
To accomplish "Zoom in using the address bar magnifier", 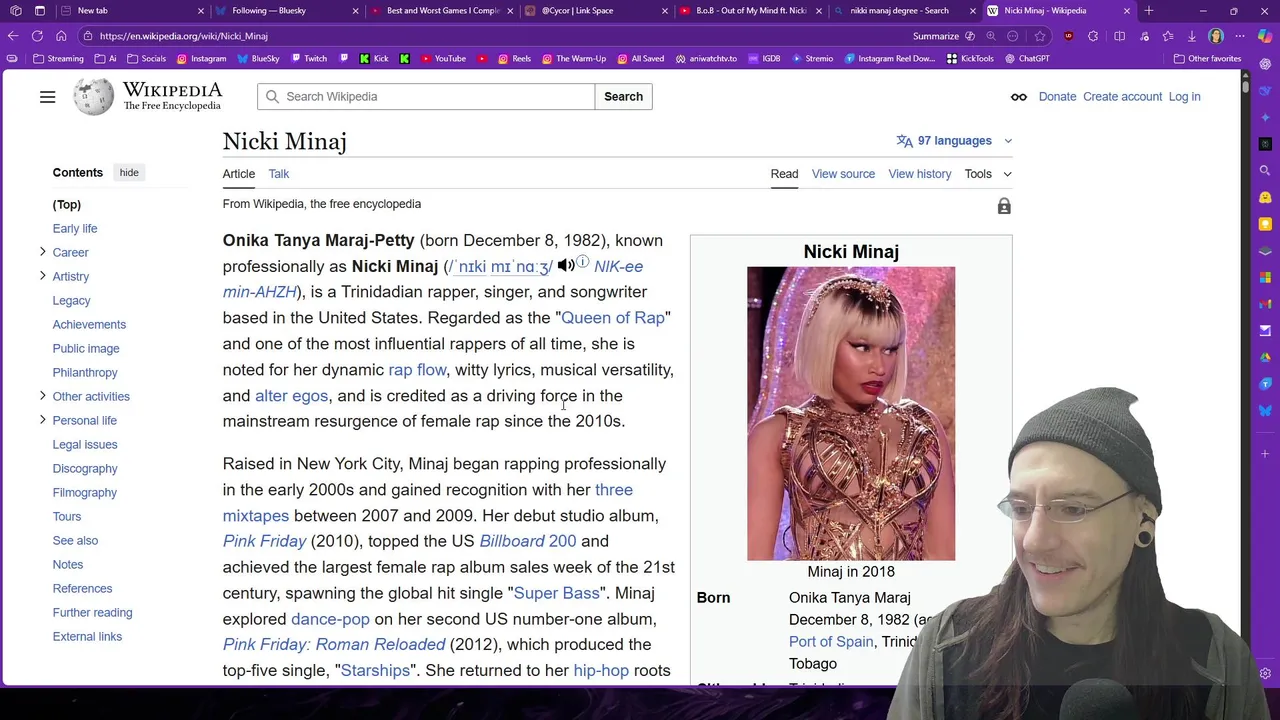I will click(991, 36).
